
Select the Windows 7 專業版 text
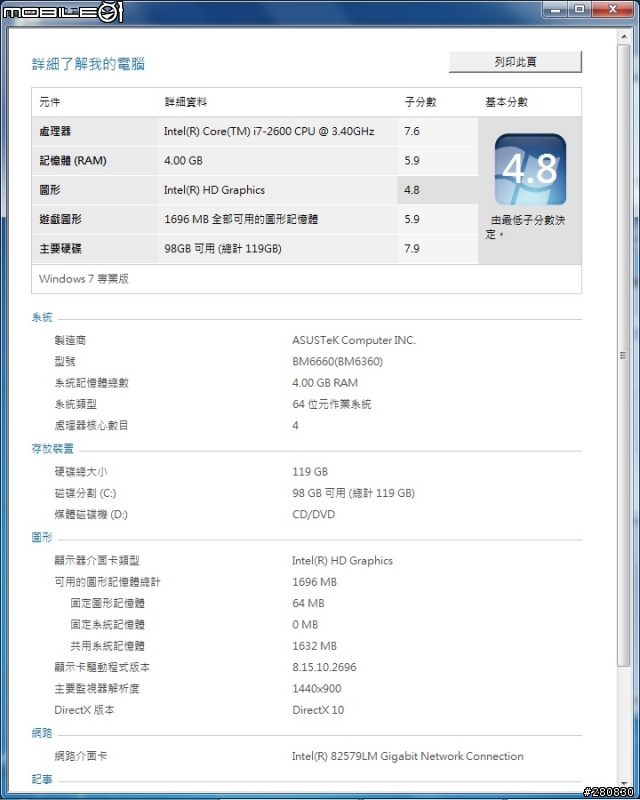pos(84,279)
